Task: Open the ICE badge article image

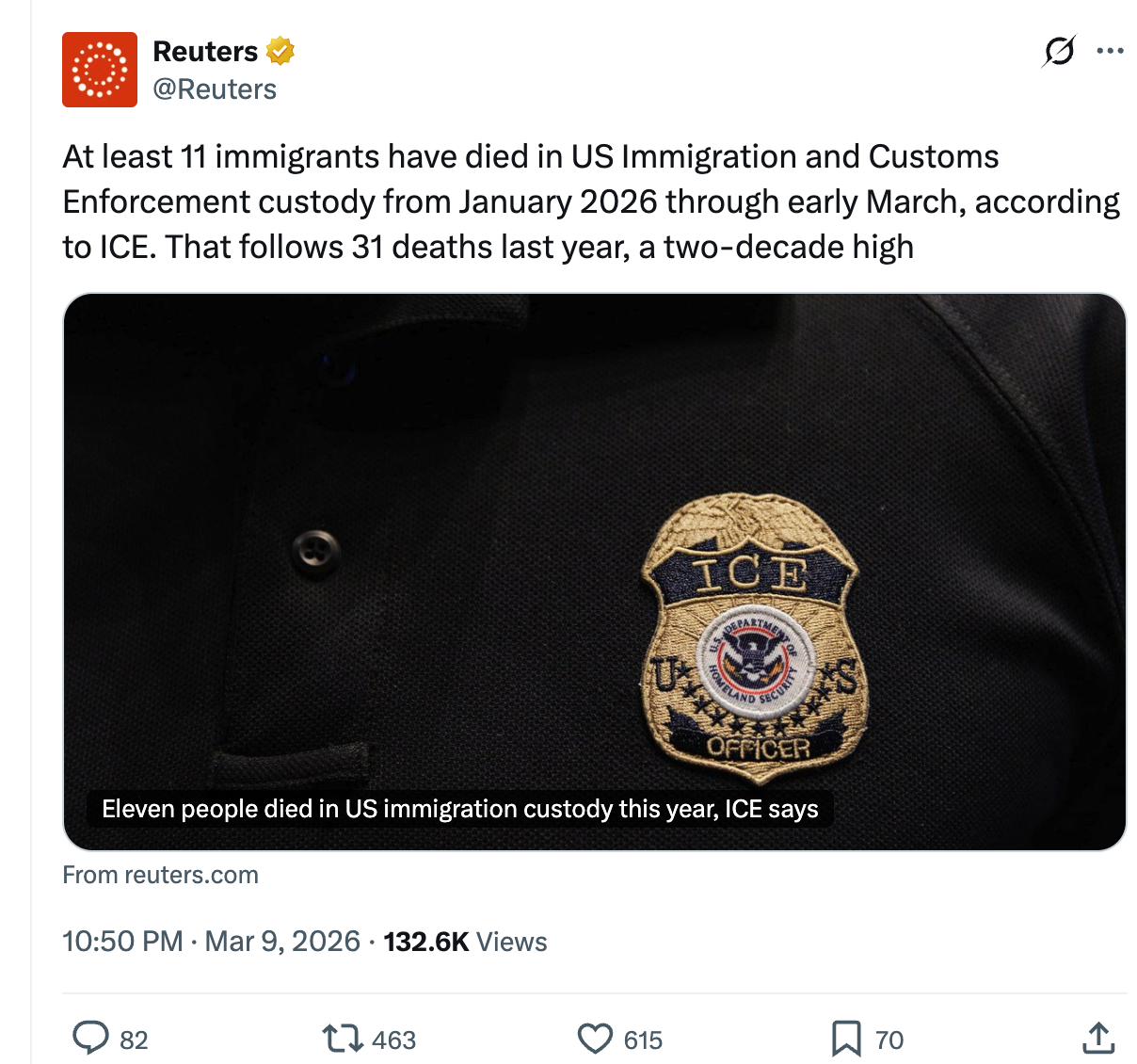Action: 594,546
